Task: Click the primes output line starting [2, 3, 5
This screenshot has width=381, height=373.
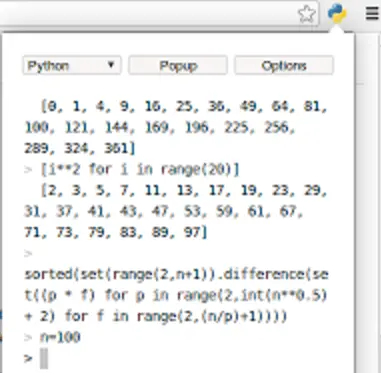Action: tap(184, 190)
